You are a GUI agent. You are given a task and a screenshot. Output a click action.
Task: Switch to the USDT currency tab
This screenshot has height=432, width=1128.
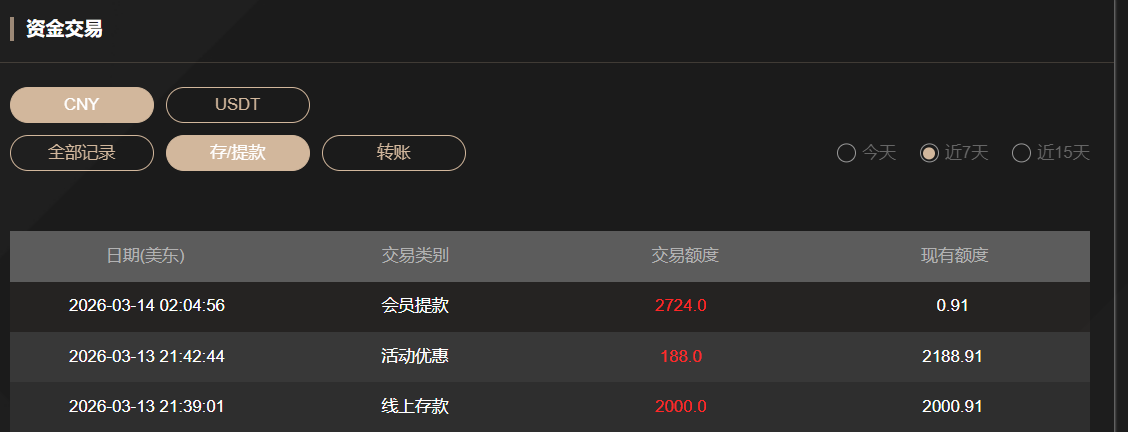(238, 105)
